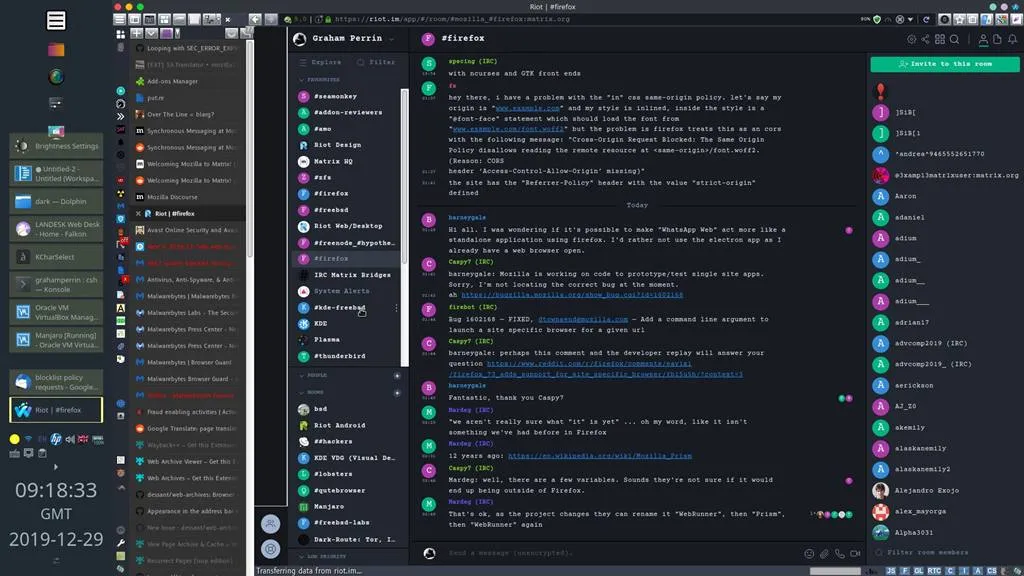This screenshot has height=576, width=1024.
Task: Click the round settings icon below communities
Action: coord(270,549)
